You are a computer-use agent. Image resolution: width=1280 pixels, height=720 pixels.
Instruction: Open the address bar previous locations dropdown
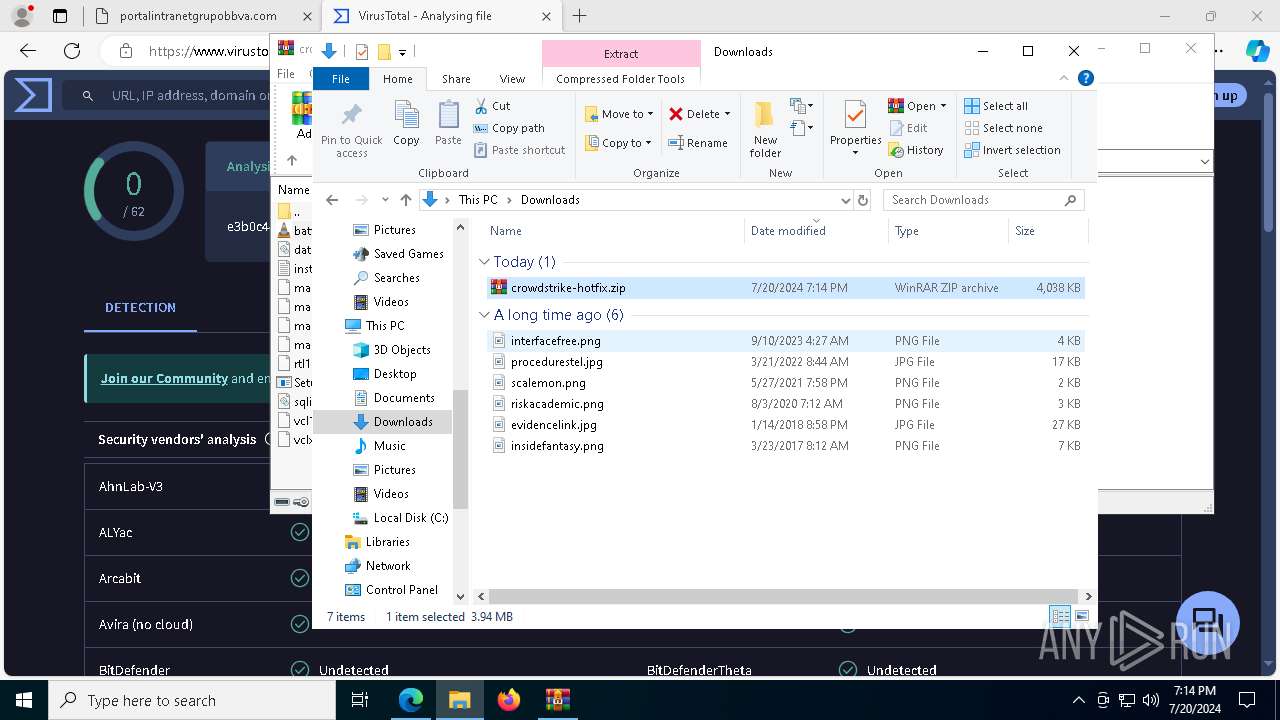click(x=846, y=200)
